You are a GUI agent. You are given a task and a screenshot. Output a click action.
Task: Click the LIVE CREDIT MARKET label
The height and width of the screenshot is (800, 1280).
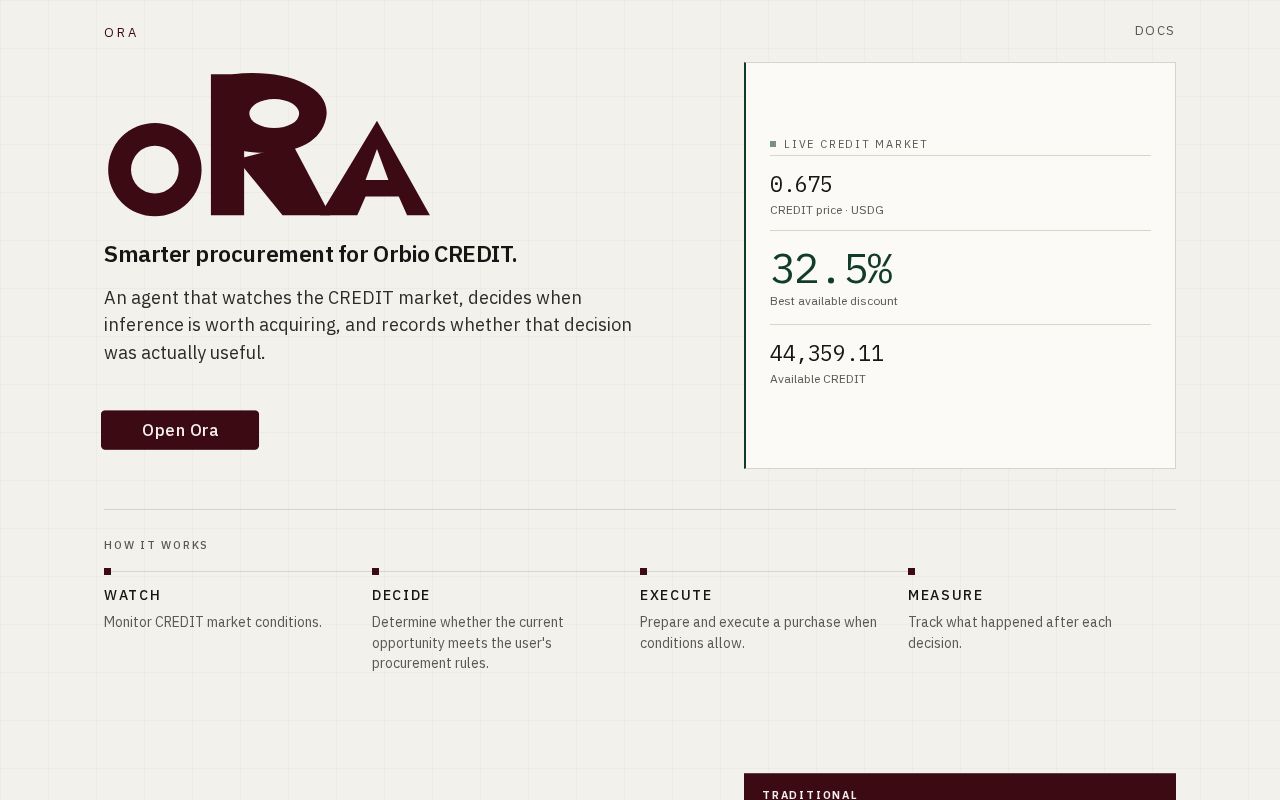pyautogui.click(x=856, y=144)
